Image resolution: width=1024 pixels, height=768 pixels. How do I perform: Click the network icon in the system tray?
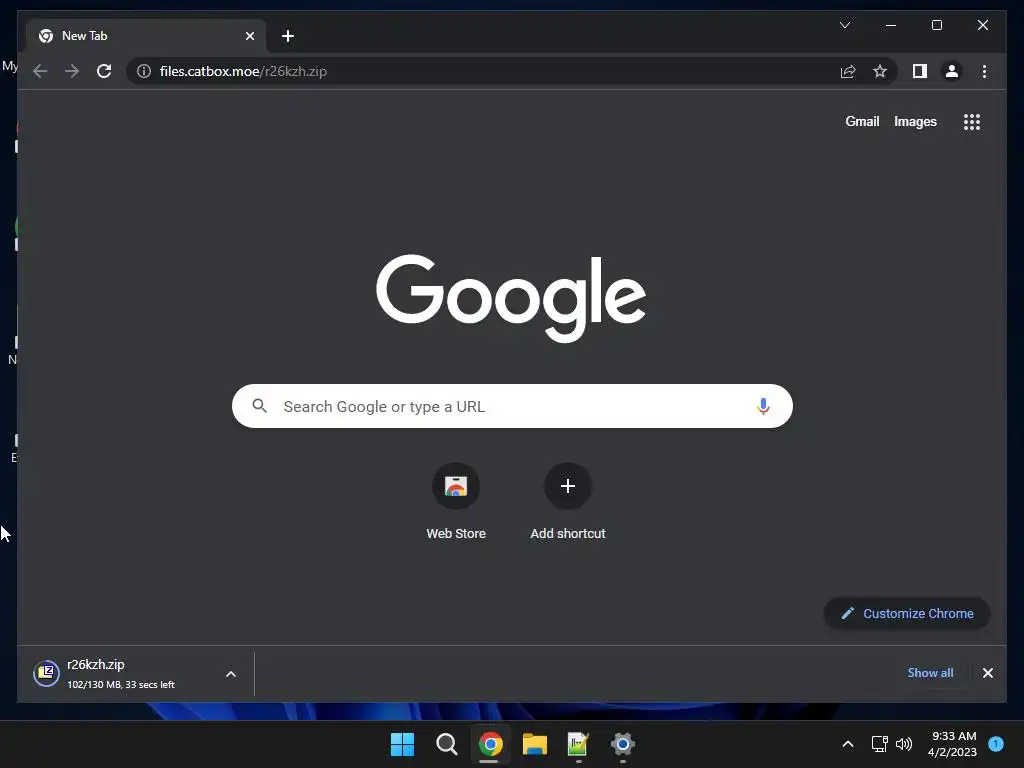[880, 744]
